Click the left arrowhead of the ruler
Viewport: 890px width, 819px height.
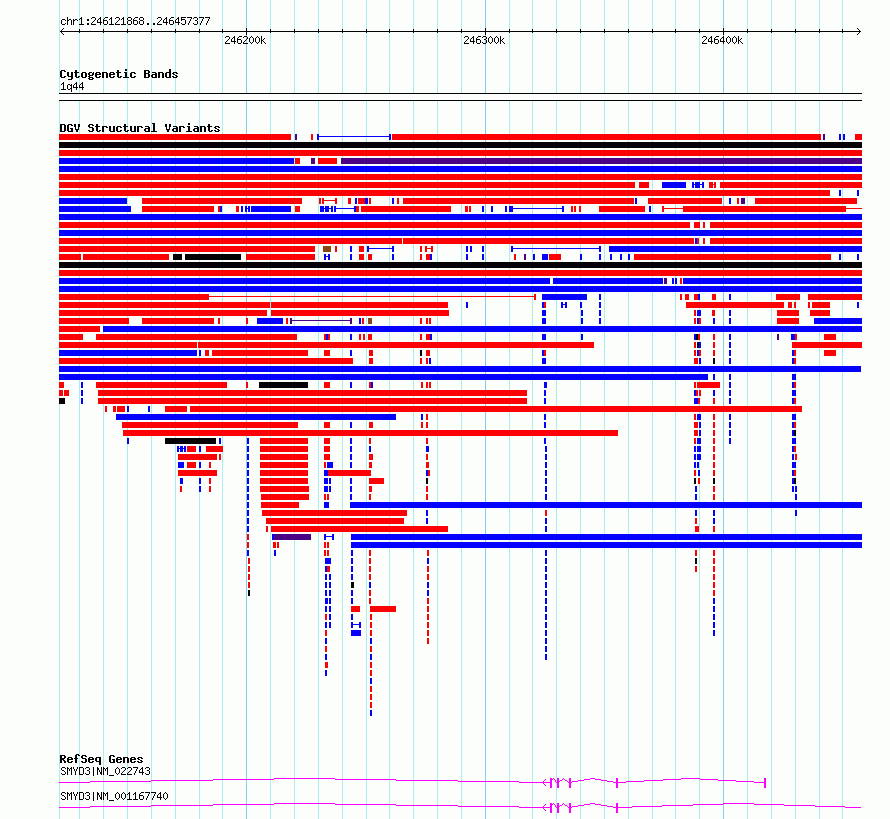[62, 32]
